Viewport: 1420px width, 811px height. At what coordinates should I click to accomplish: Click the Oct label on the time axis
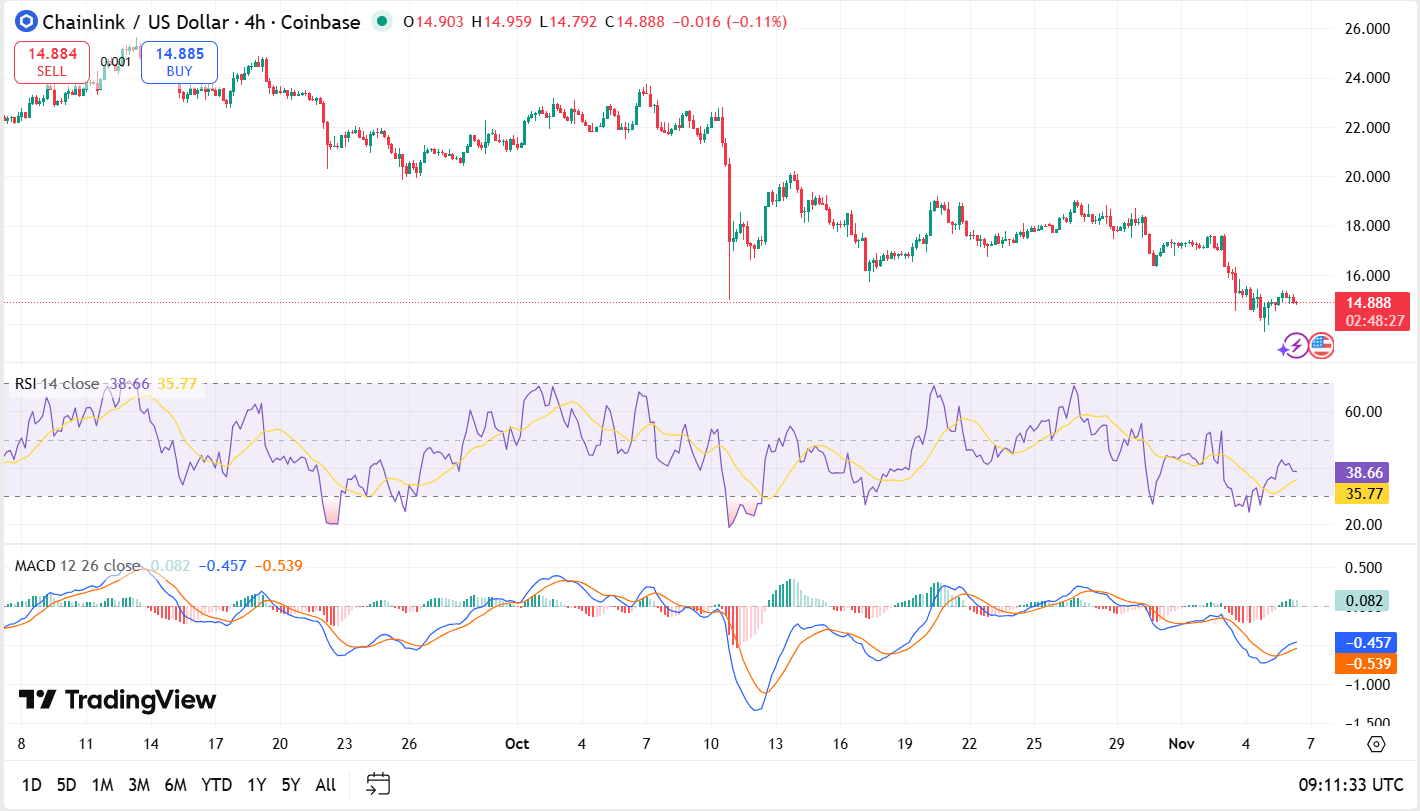point(516,744)
